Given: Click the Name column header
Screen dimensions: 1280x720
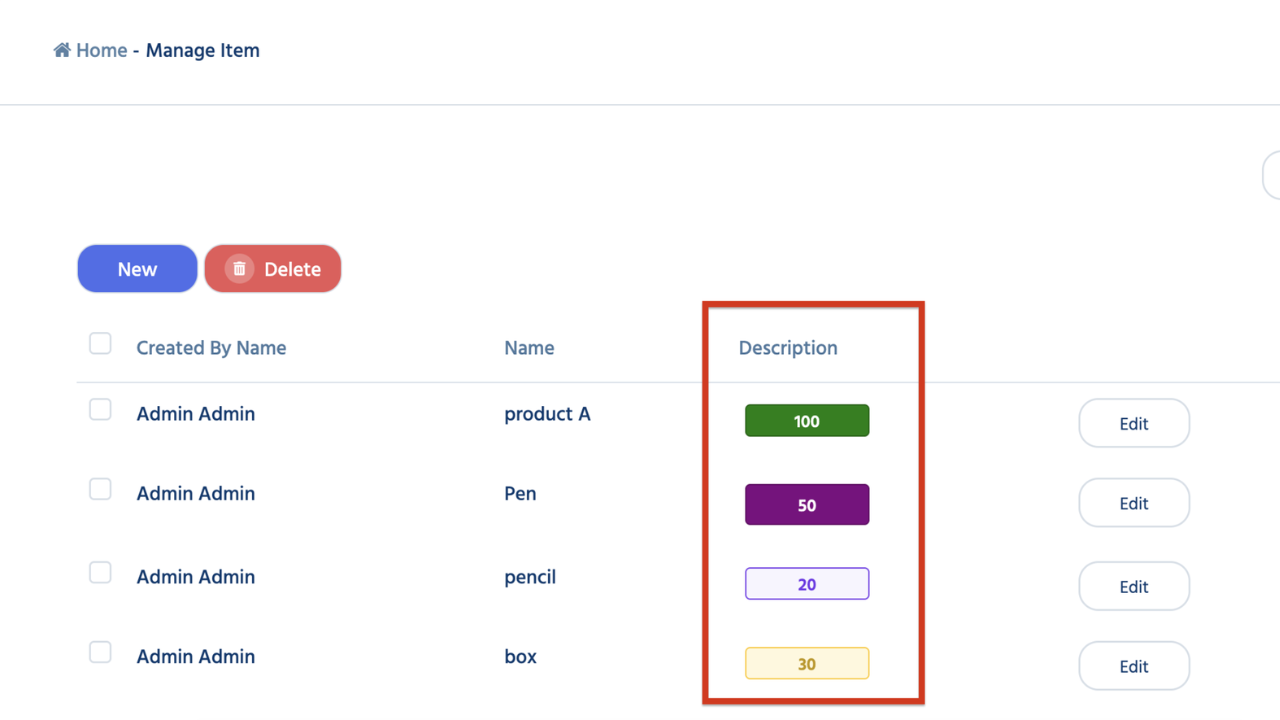Looking at the screenshot, I should point(529,348).
